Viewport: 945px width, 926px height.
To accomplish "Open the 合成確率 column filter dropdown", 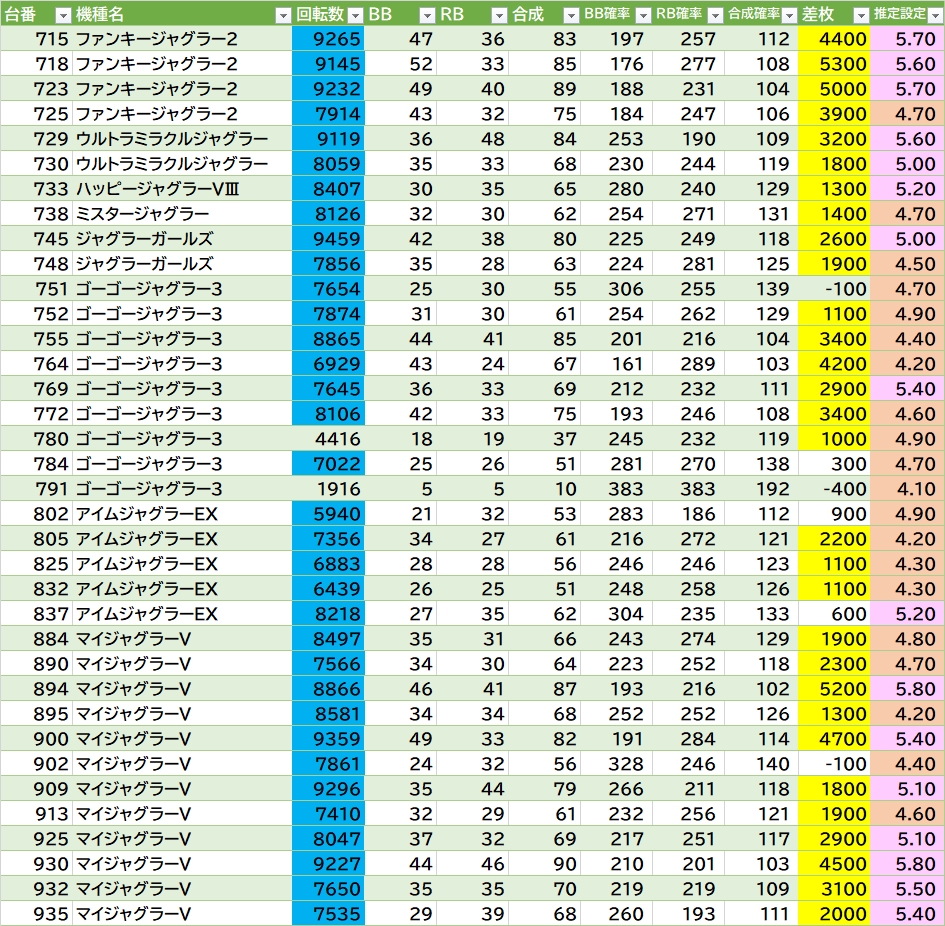I will 789,15.
